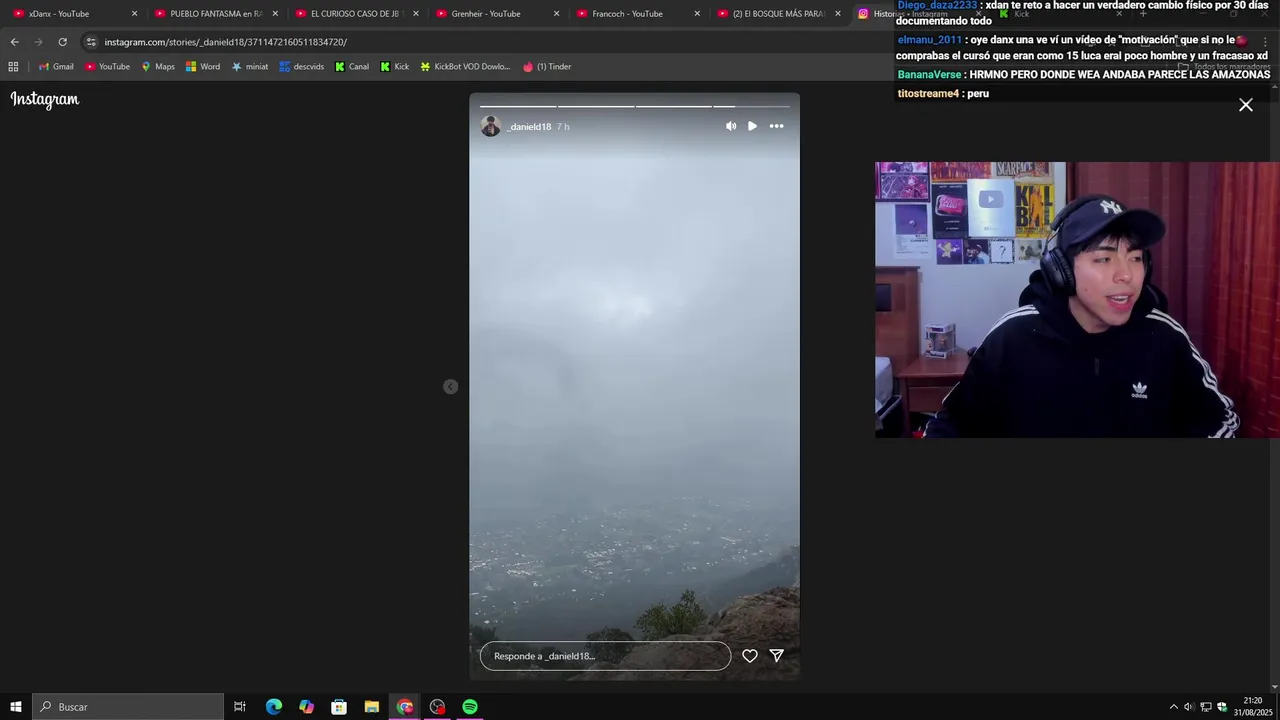The image size is (1280, 720).
Task: Open the story three-dots options menu
Action: (x=776, y=126)
